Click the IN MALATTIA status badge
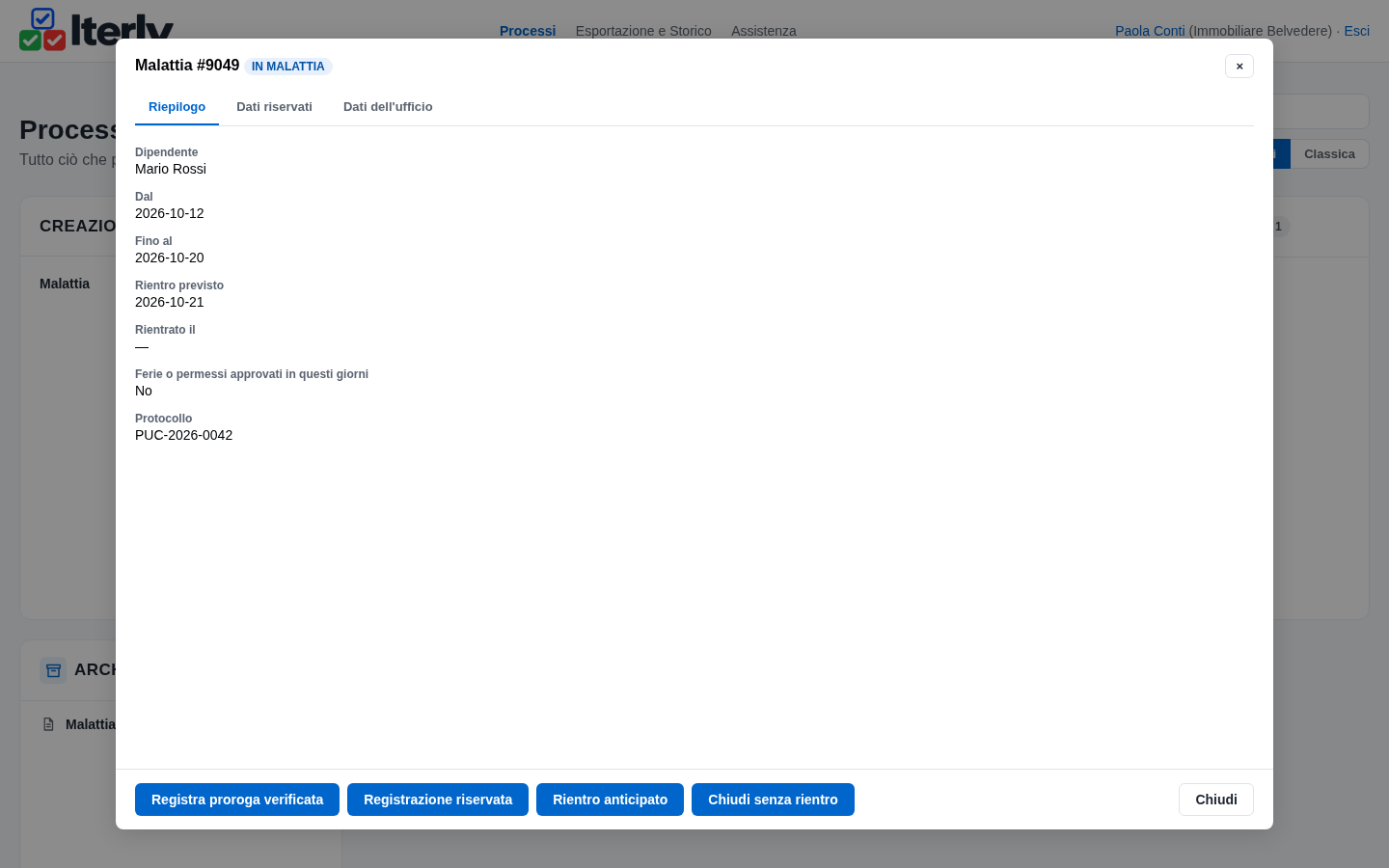The height and width of the screenshot is (868, 1389). coord(288,67)
